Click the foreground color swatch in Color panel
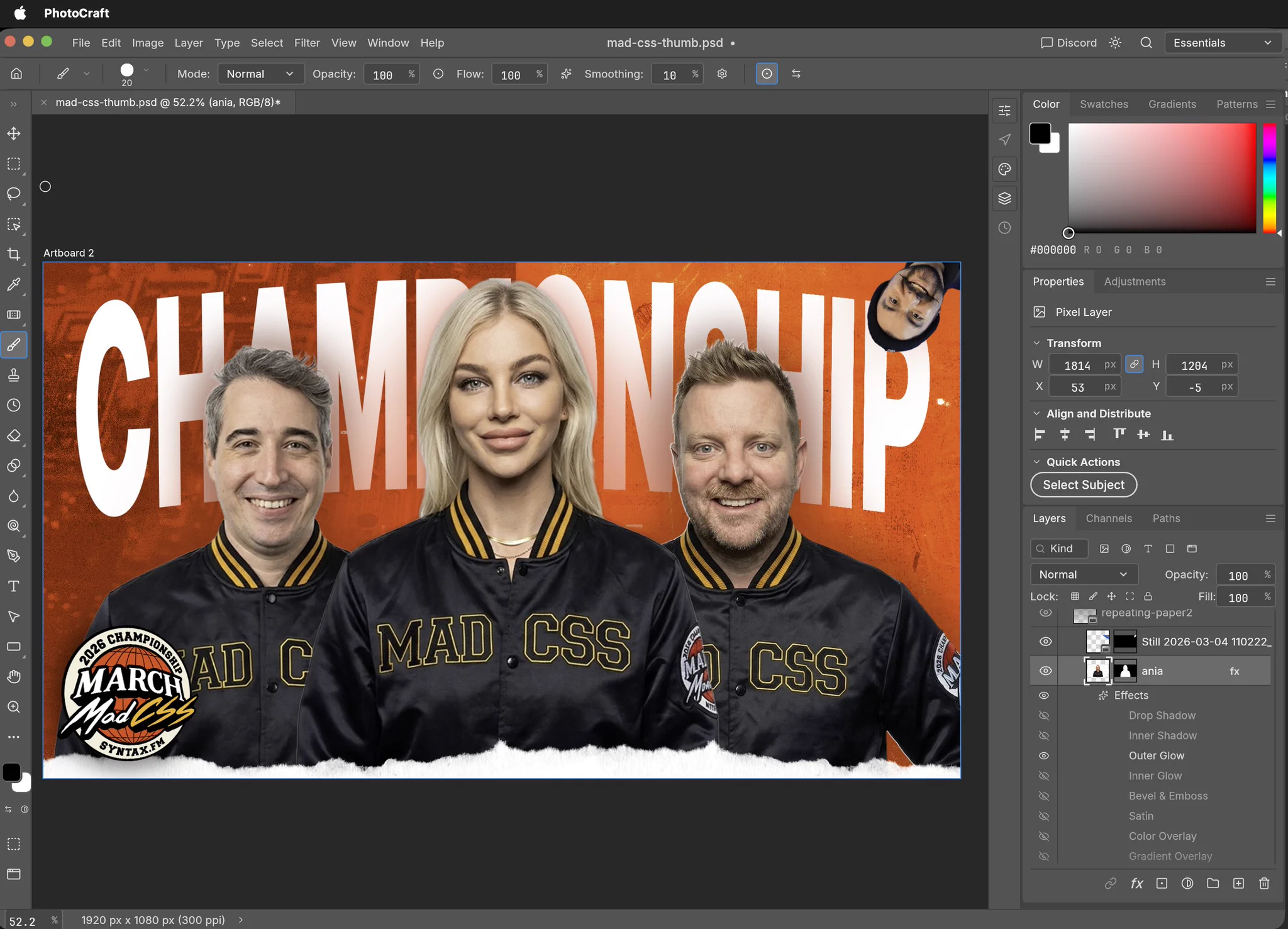The width and height of the screenshot is (1288, 929). (x=1040, y=133)
